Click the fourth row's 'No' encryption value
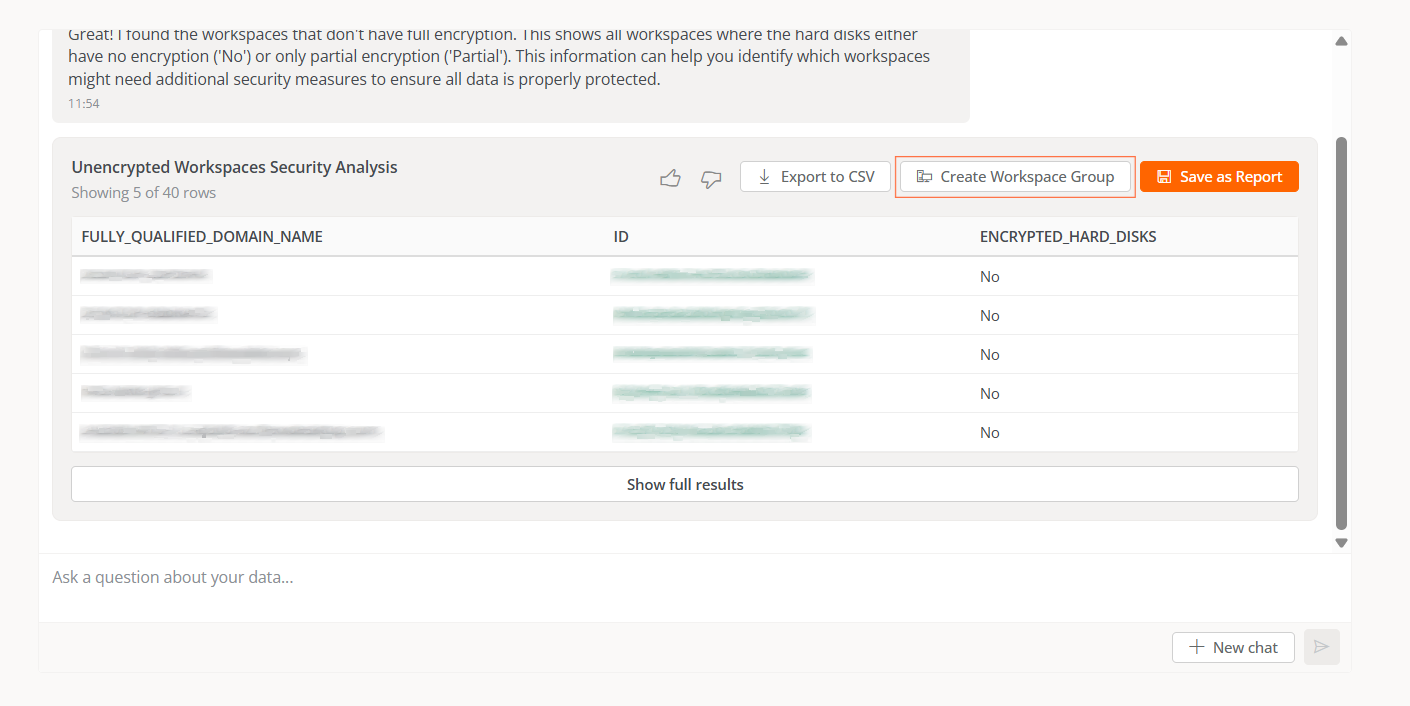This screenshot has width=1410, height=706. (x=989, y=394)
